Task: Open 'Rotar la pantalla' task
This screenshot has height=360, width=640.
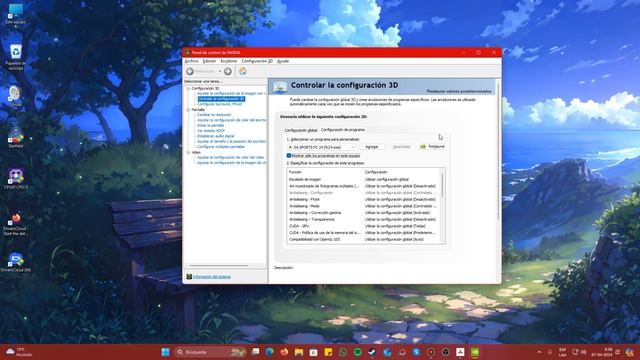Action: pyautogui.click(x=210, y=126)
